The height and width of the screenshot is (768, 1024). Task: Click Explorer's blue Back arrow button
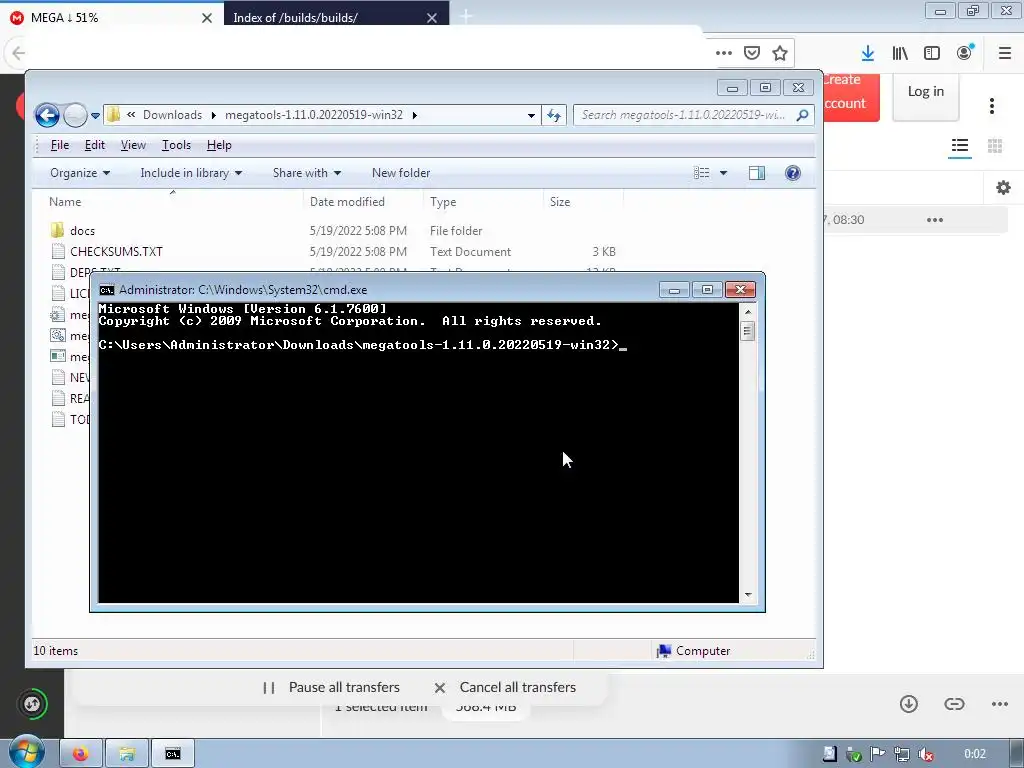47,116
